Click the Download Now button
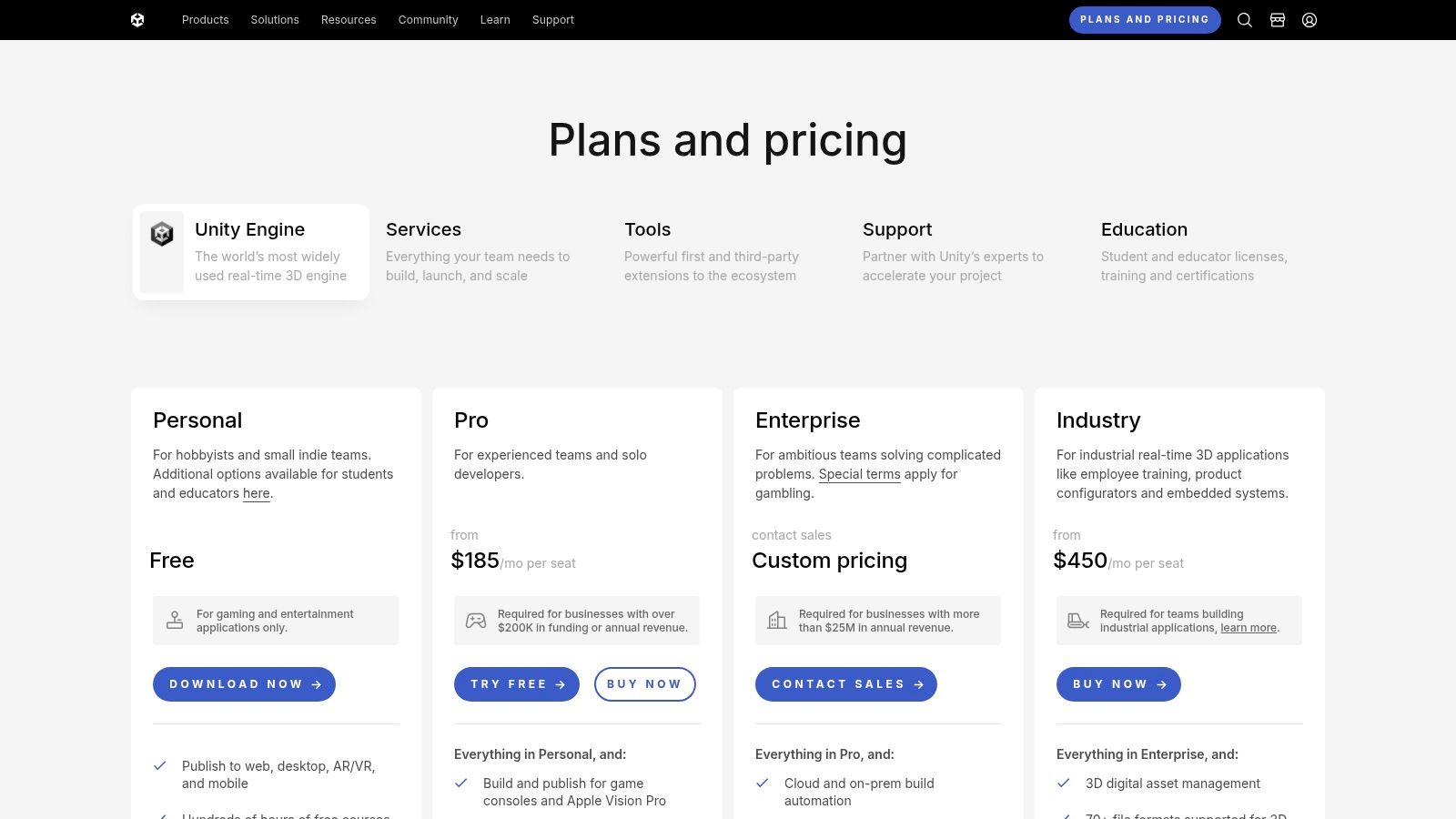 point(244,684)
